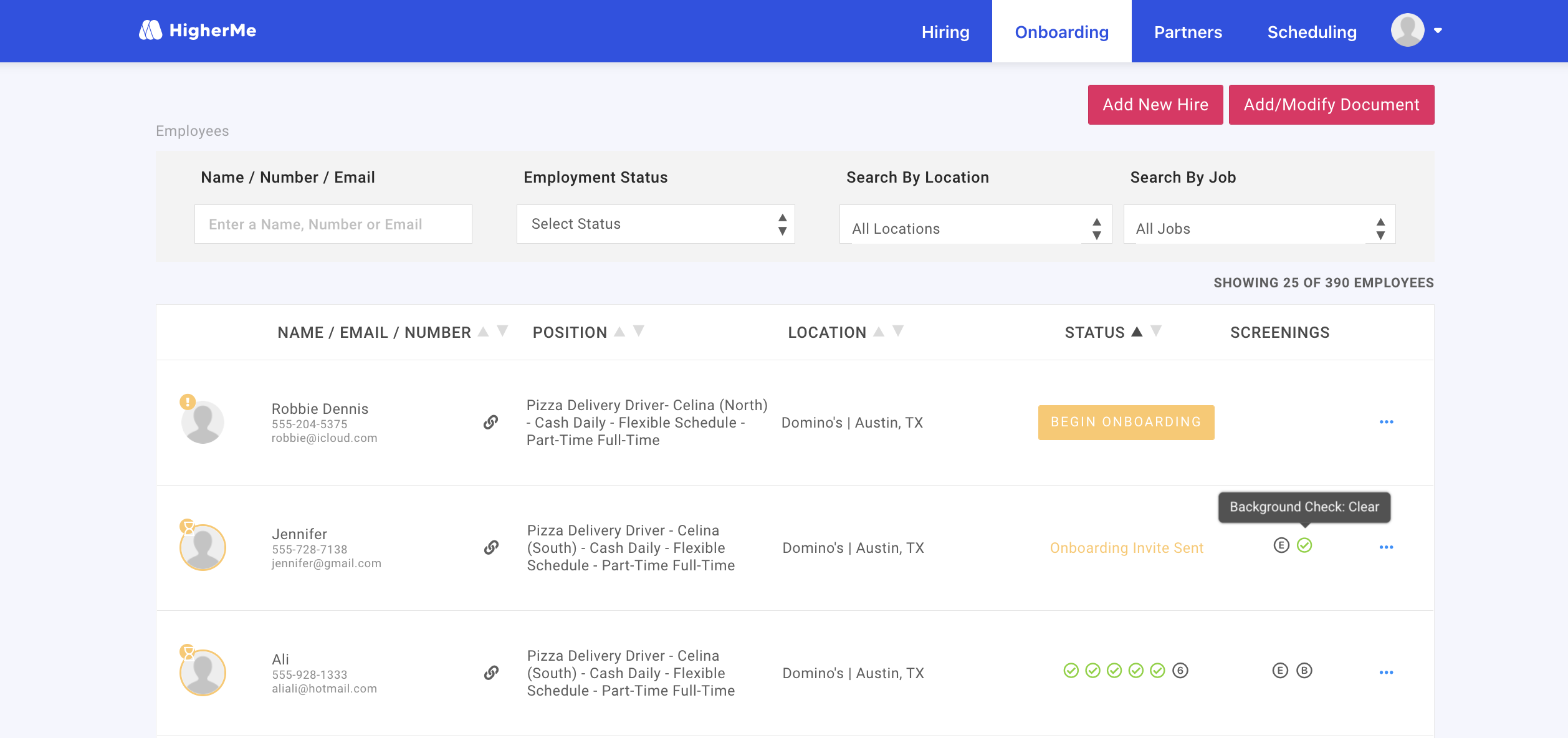Click the HigherMe logo
1568x738 pixels.
(x=198, y=31)
